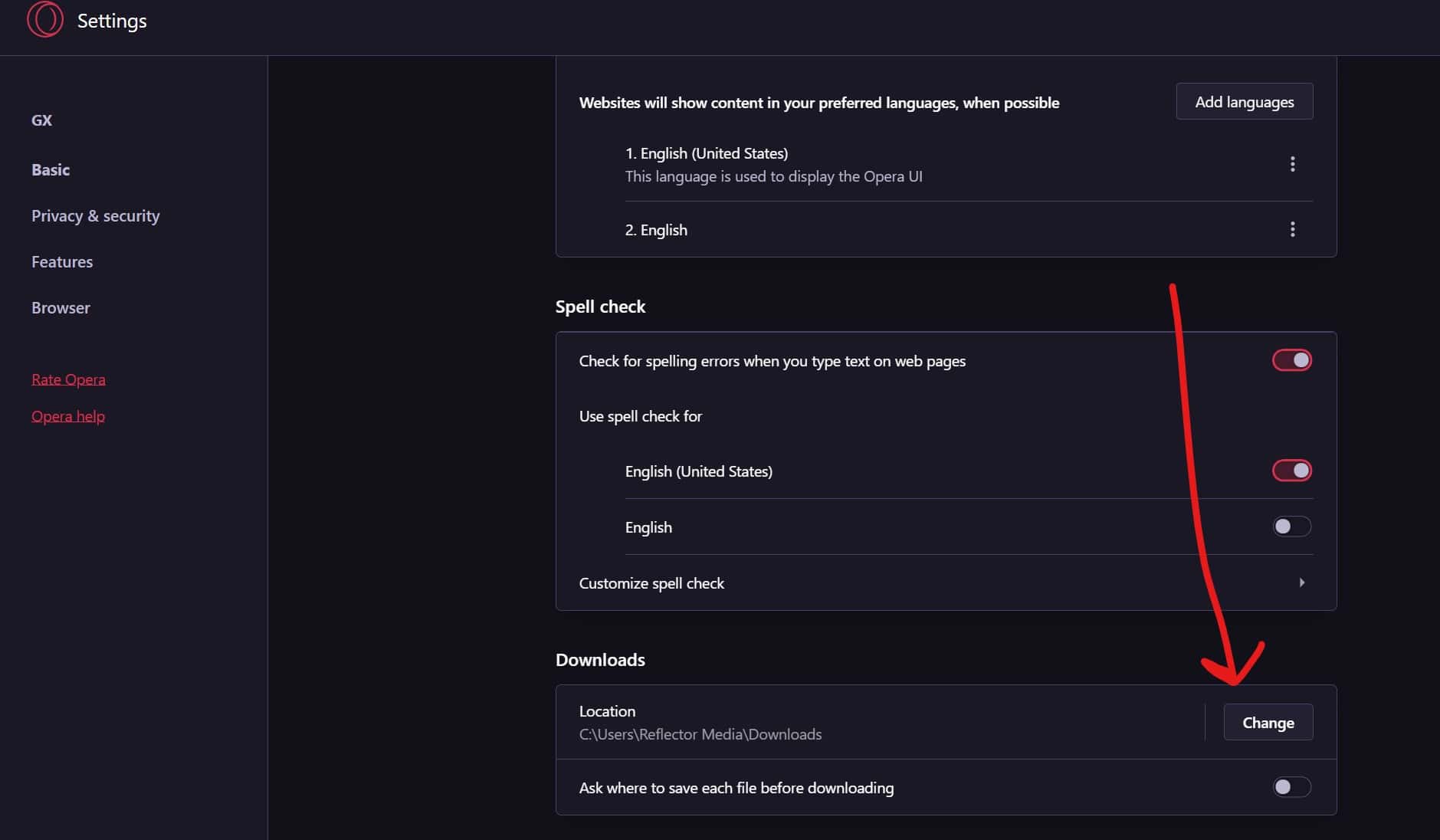Open Browser settings section

tap(61, 308)
